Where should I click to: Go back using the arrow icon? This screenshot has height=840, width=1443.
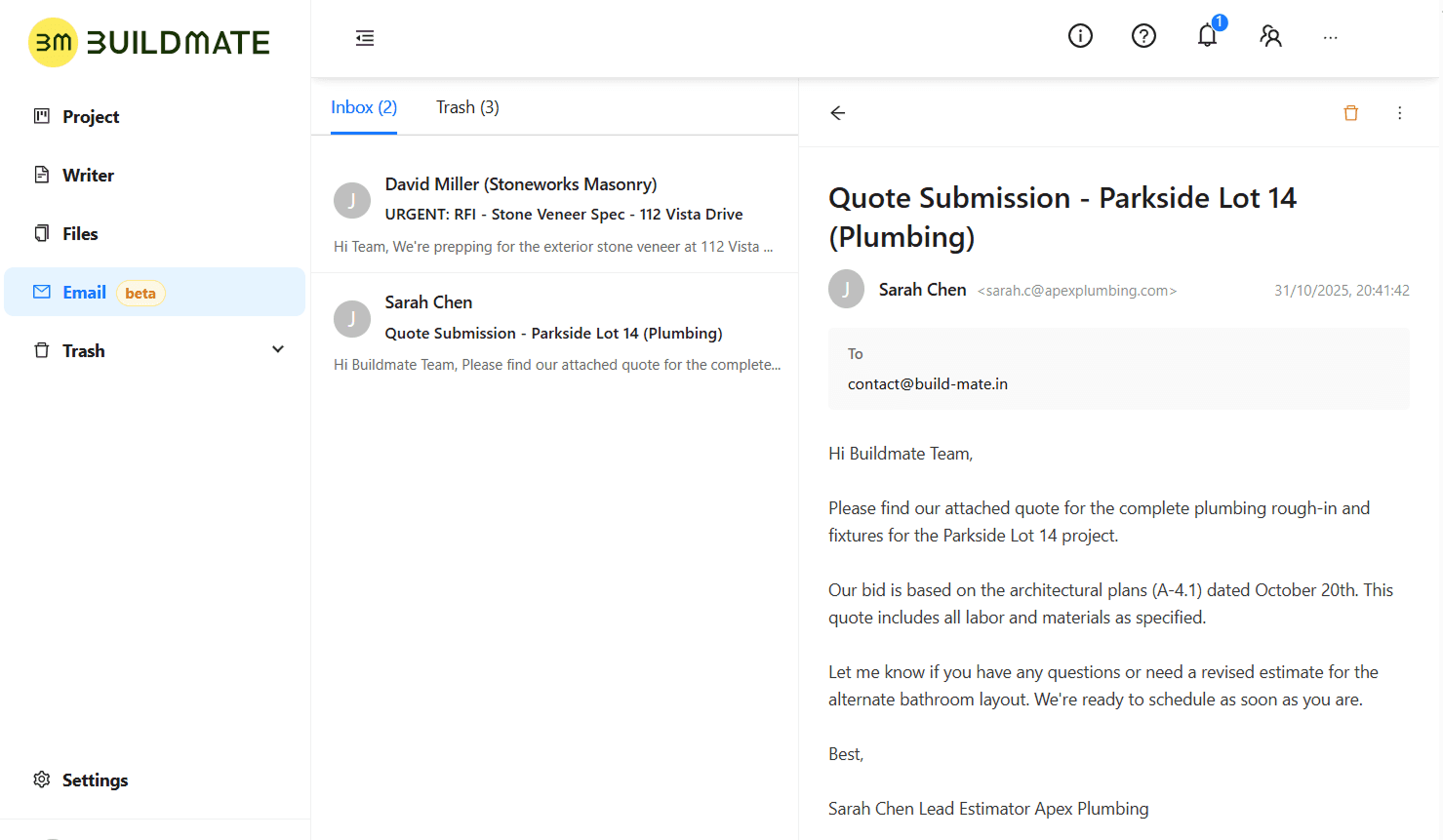click(x=837, y=113)
